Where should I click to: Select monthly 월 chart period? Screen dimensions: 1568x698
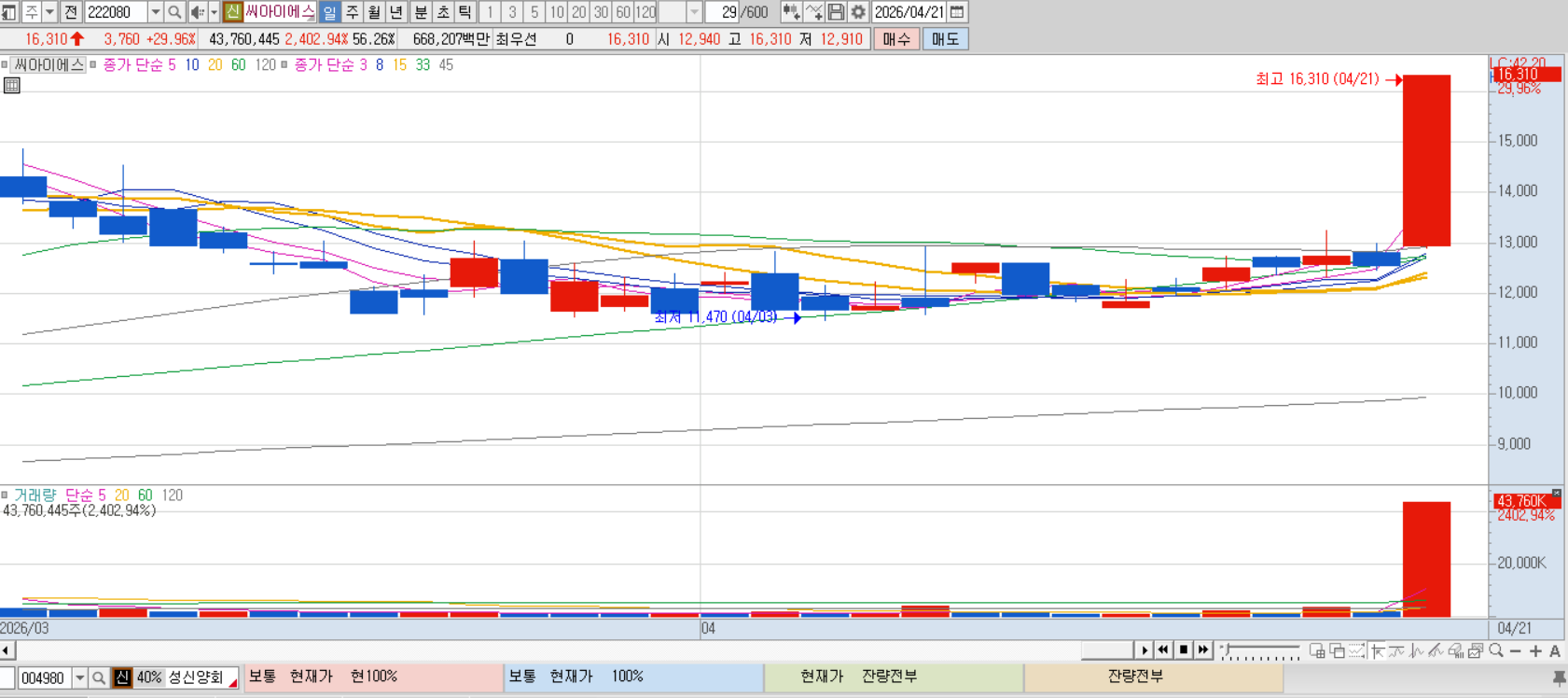click(374, 12)
